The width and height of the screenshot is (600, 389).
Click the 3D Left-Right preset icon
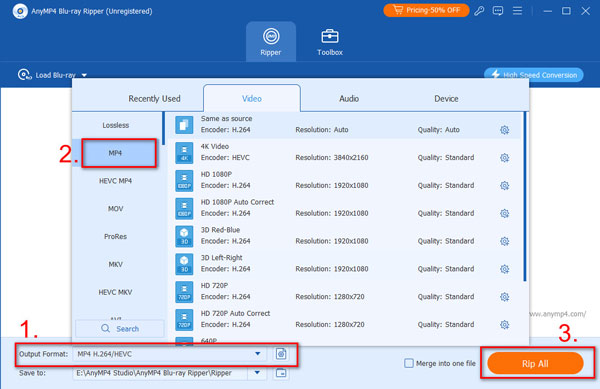(184, 264)
